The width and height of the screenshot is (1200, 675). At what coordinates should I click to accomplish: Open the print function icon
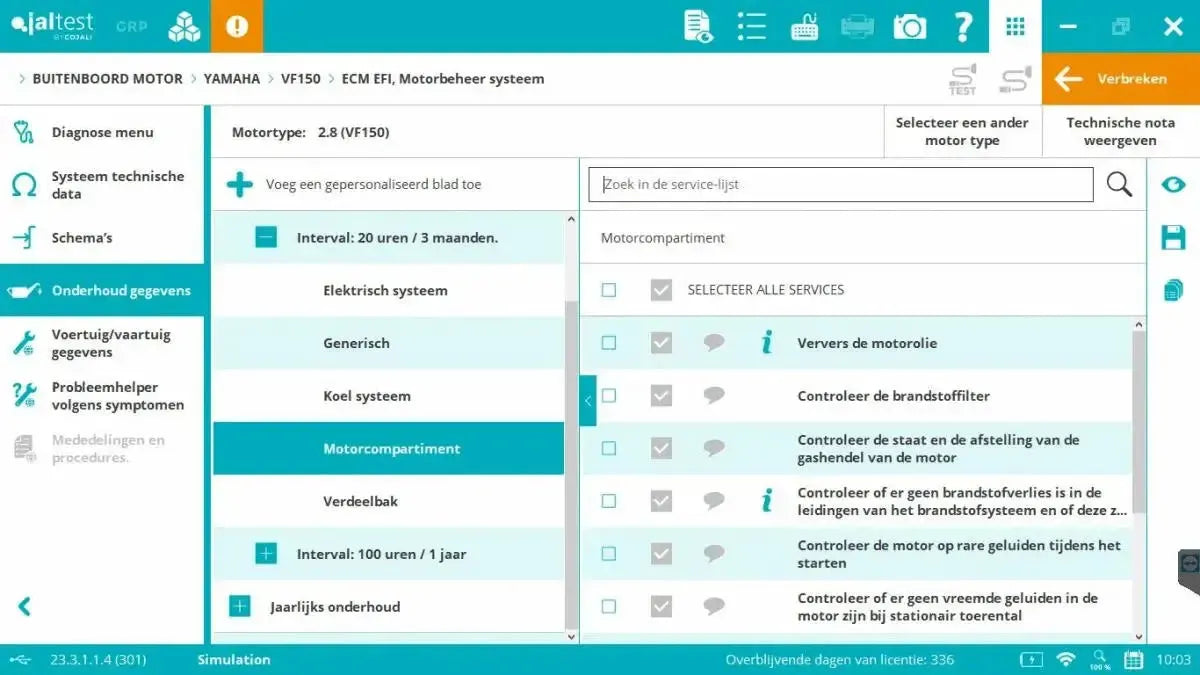coord(857,26)
